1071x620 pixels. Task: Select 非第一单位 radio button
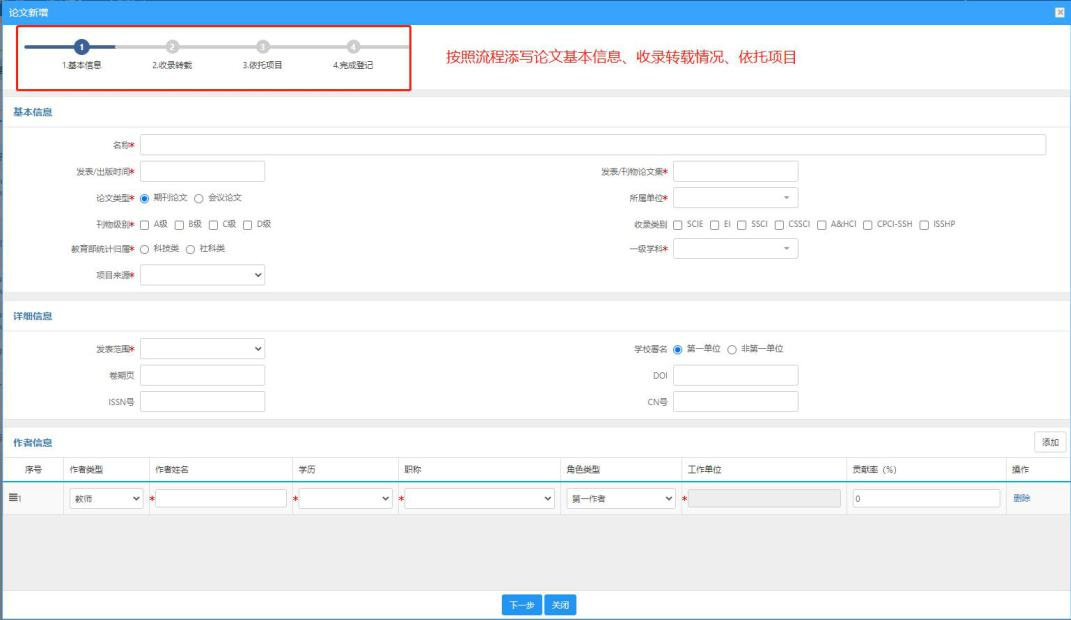point(732,350)
